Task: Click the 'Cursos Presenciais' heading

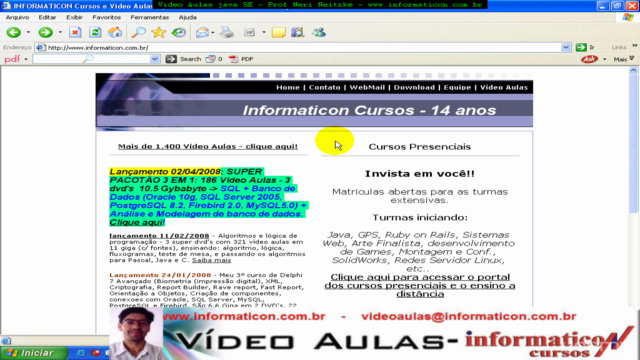Action: [420, 147]
